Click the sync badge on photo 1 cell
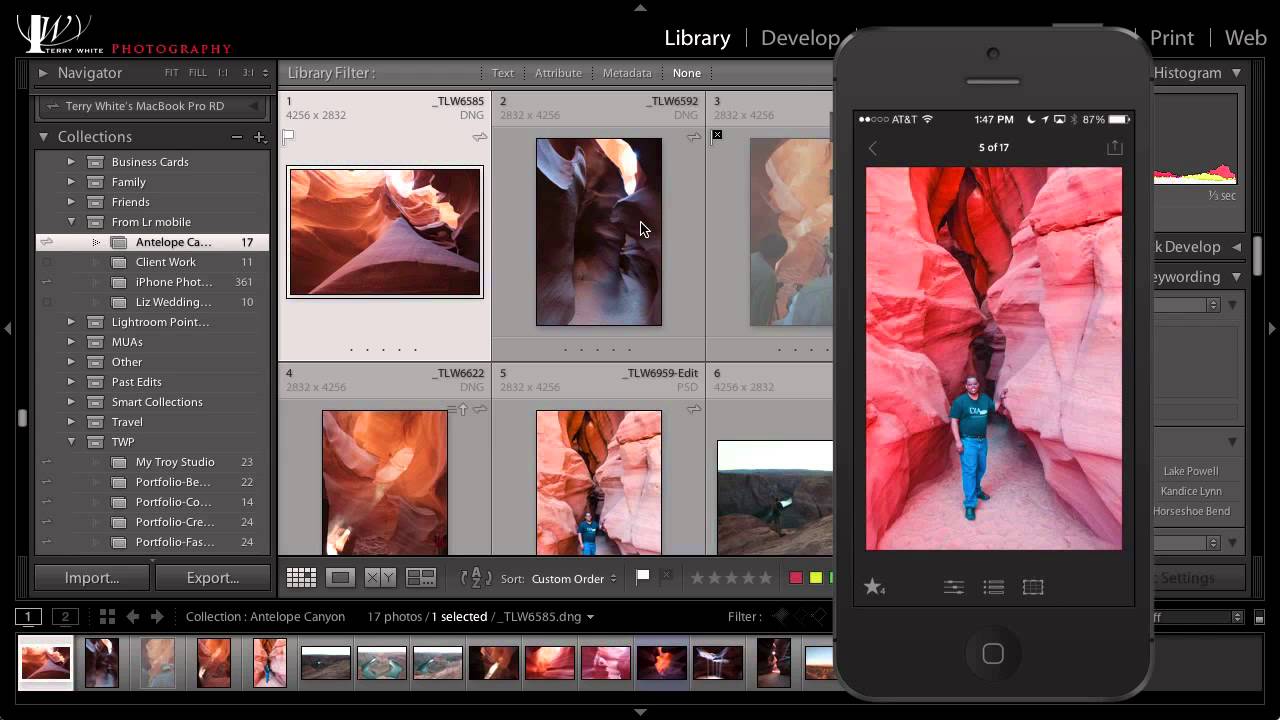This screenshot has height=720, width=1280. point(480,137)
